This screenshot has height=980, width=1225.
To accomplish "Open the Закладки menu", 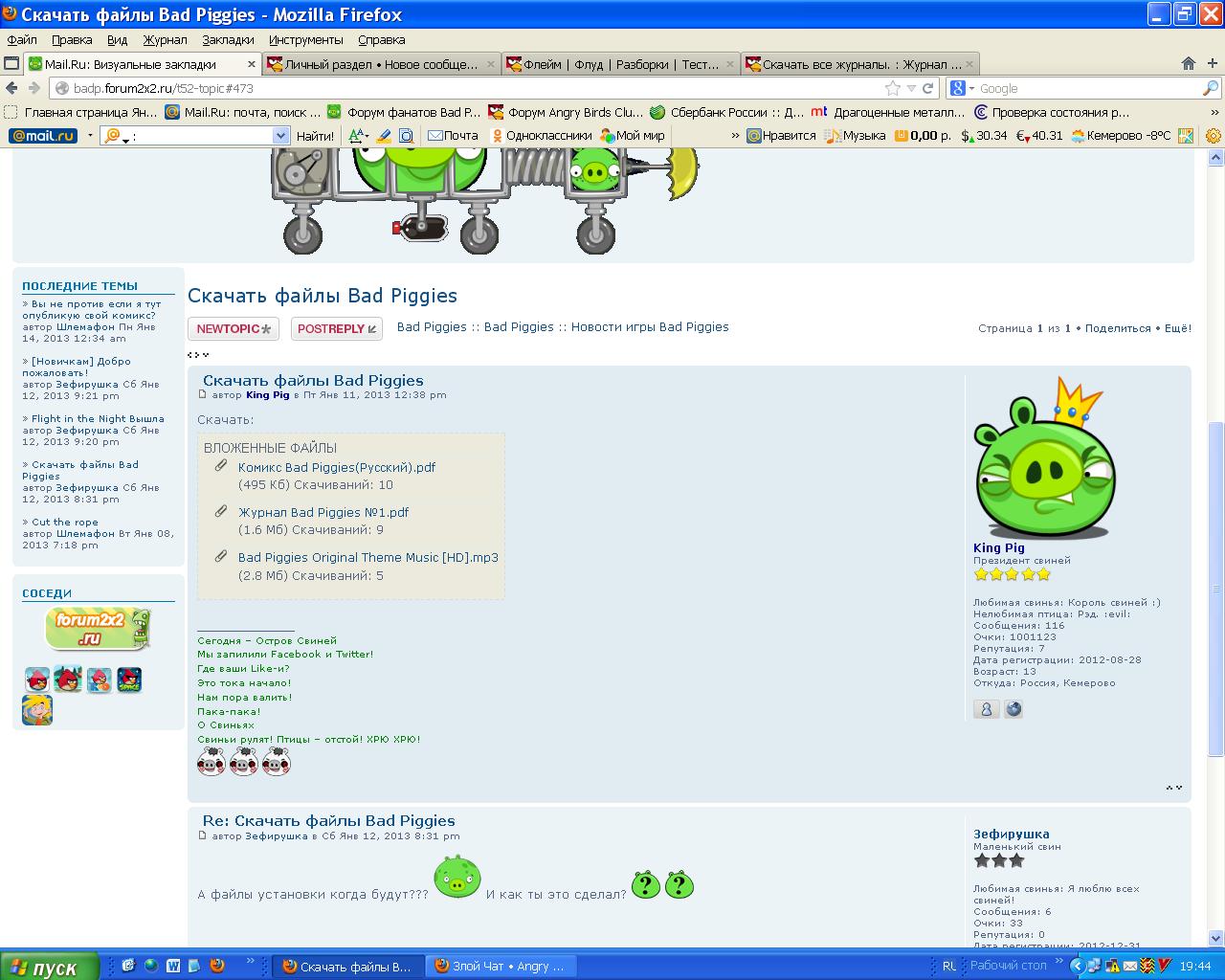I will click(228, 39).
